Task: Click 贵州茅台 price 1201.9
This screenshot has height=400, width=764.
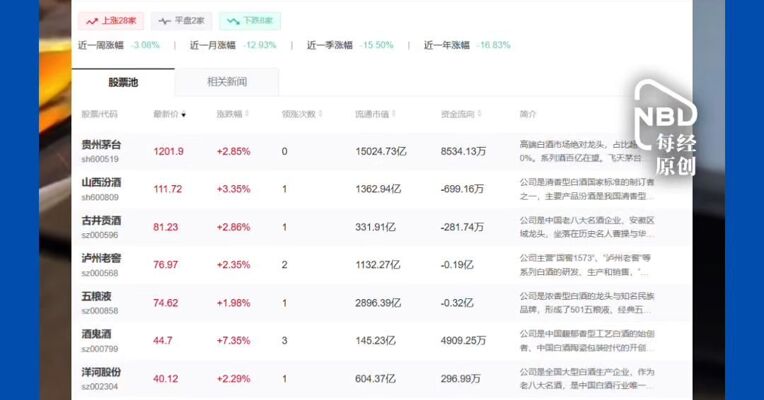Action: (x=169, y=152)
